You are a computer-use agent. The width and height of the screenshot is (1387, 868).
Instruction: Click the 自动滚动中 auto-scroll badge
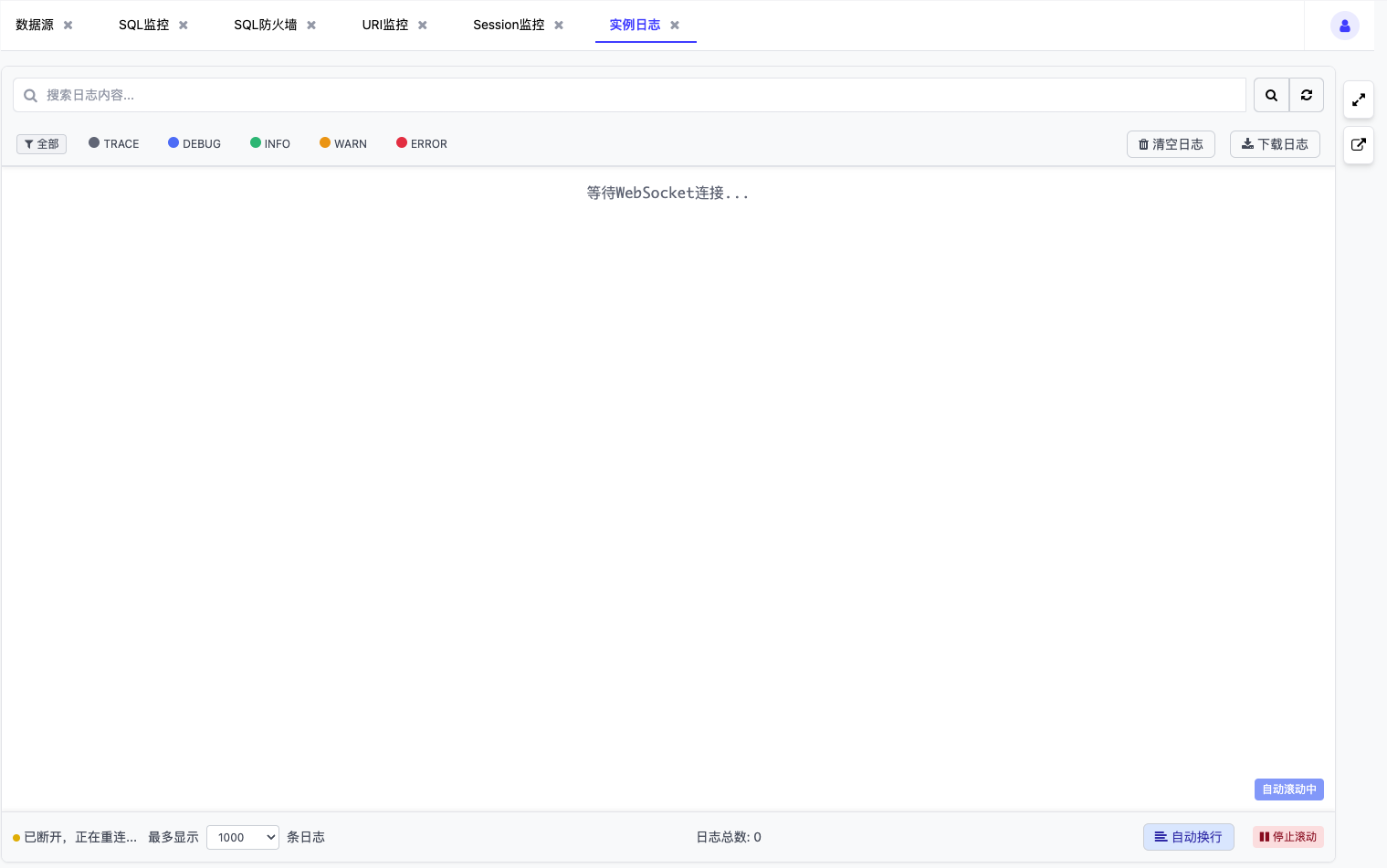tap(1288, 790)
